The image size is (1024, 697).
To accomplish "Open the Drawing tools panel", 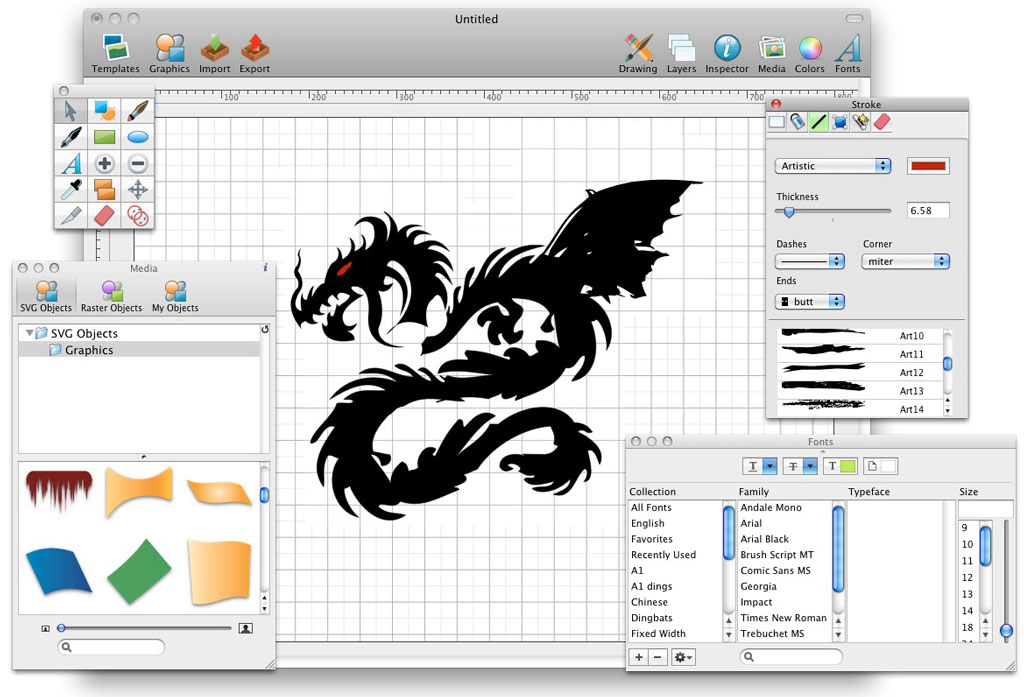I will (638, 54).
